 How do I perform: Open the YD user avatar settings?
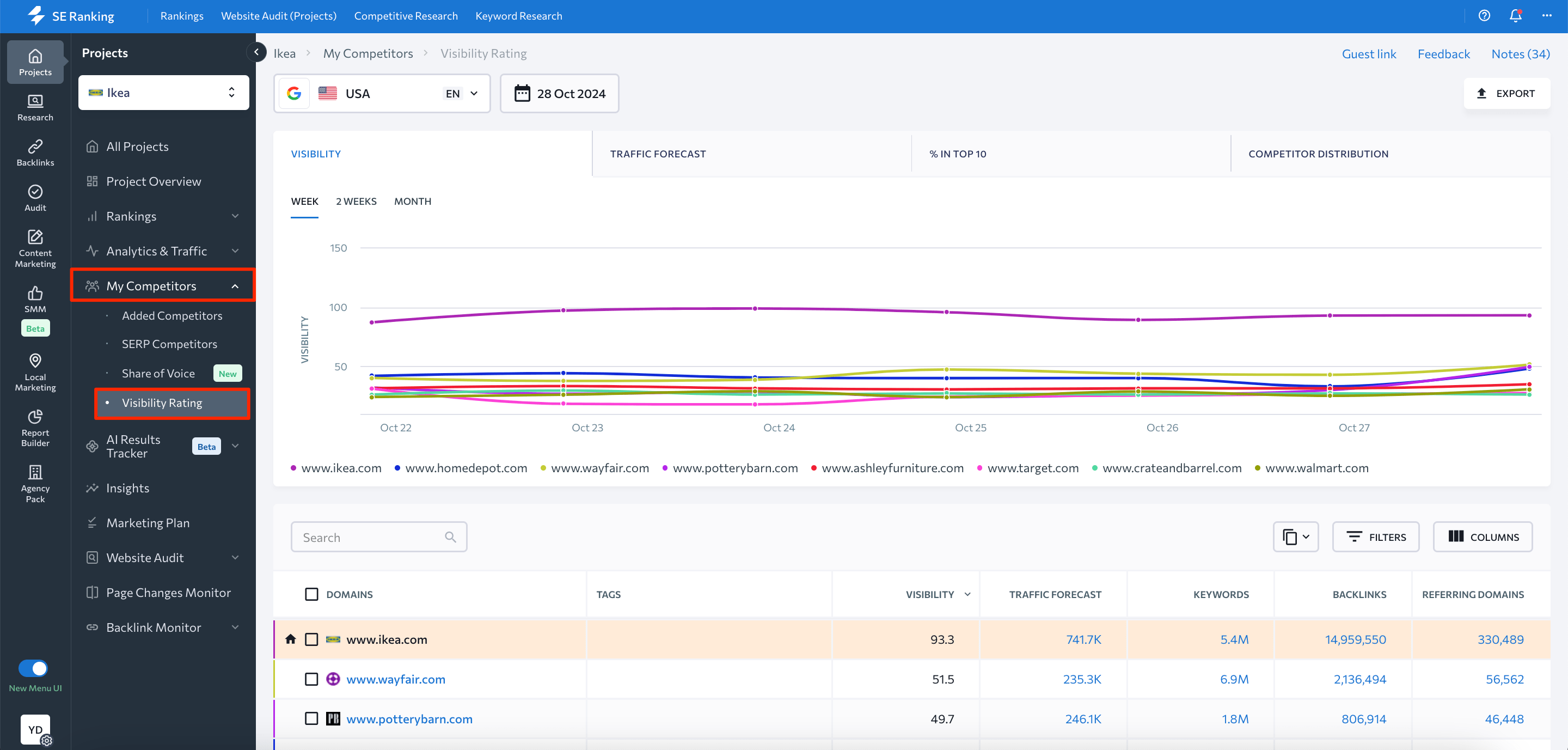(x=36, y=730)
